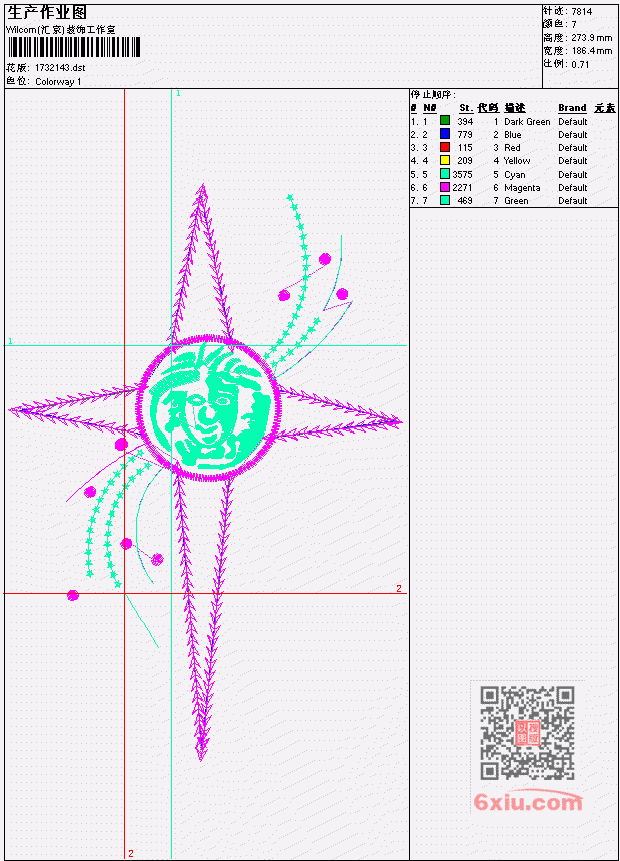Click 'Default' brand in the Cyan row
This screenshot has height=861, width=620.
click(x=573, y=175)
